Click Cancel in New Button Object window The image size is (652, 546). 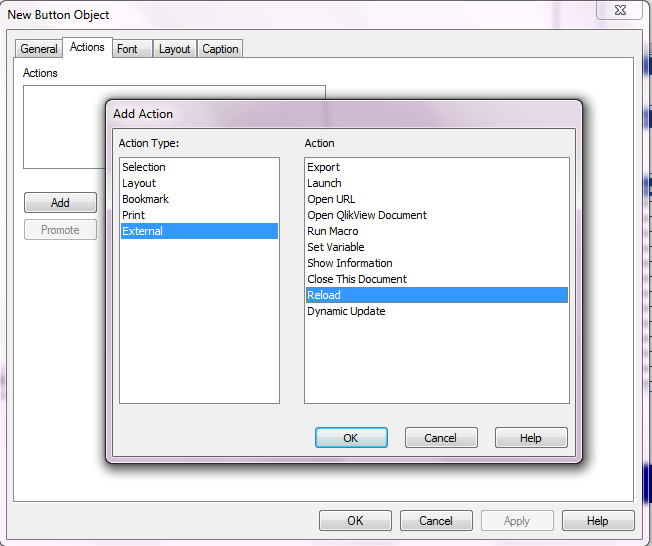[x=436, y=521]
